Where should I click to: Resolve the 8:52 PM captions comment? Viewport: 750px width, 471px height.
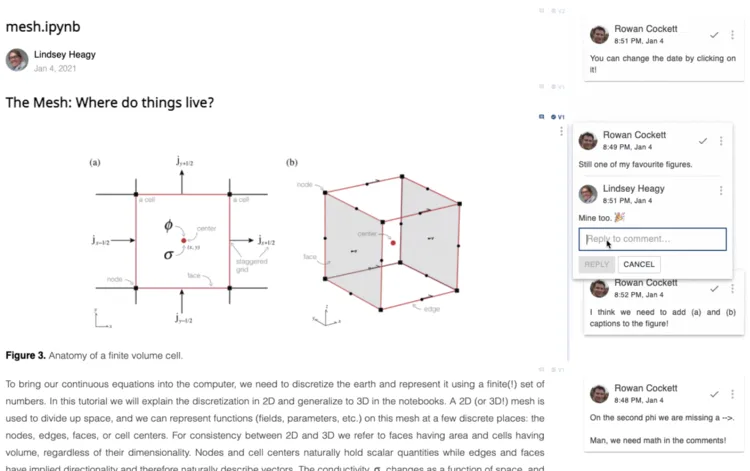(x=713, y=289)
